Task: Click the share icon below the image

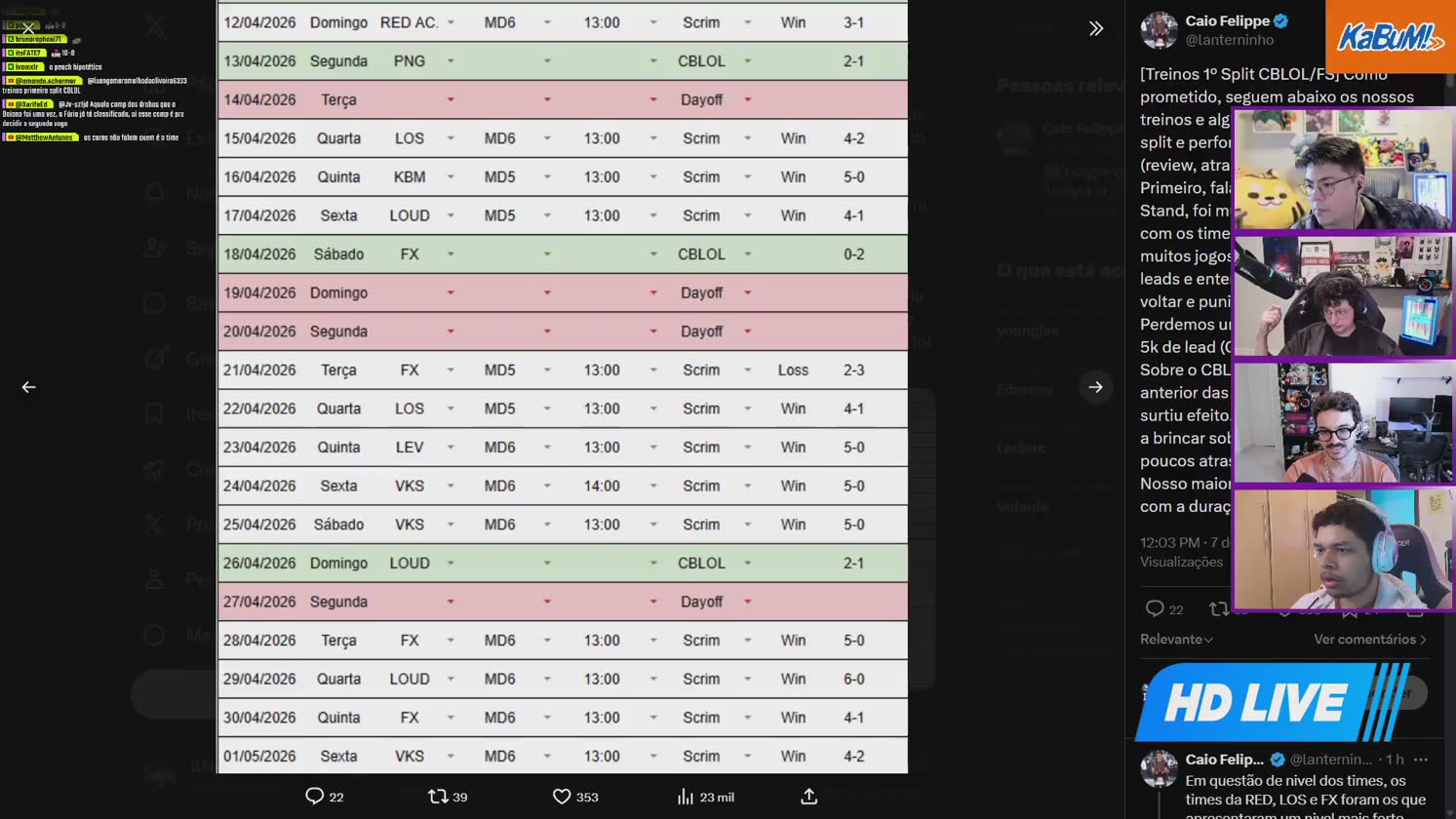Action: click(808, 797)
